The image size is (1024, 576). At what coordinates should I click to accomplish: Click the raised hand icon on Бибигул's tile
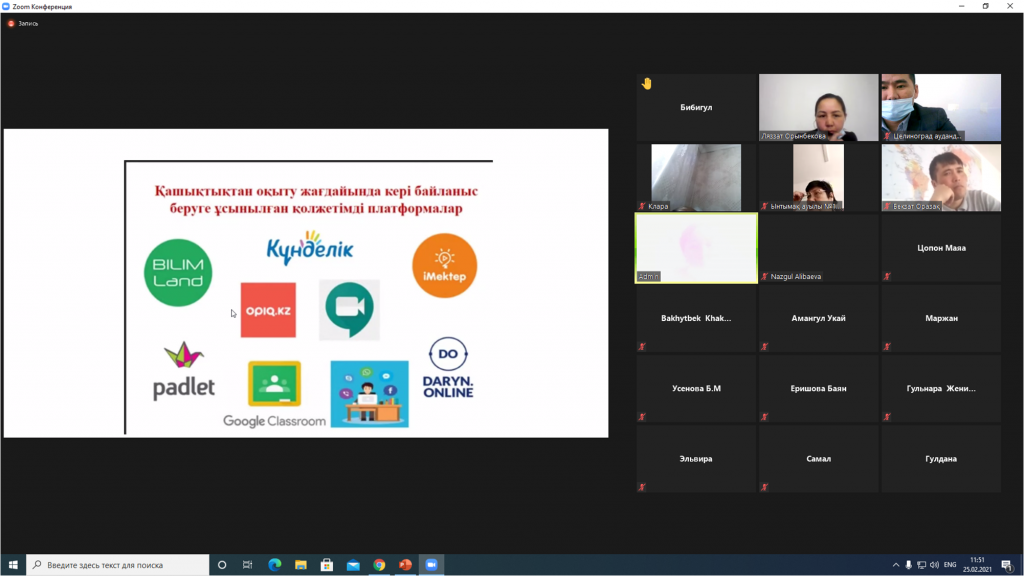click(x=647, y=84)
